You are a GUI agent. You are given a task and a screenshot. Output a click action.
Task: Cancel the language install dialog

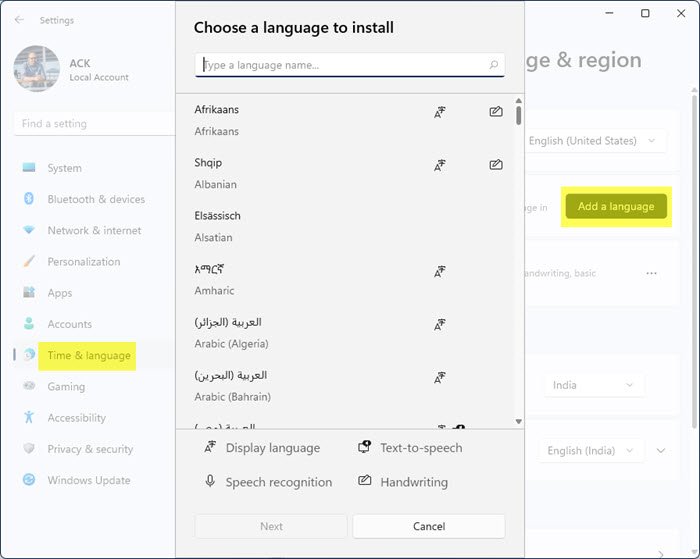coord(428,526)
